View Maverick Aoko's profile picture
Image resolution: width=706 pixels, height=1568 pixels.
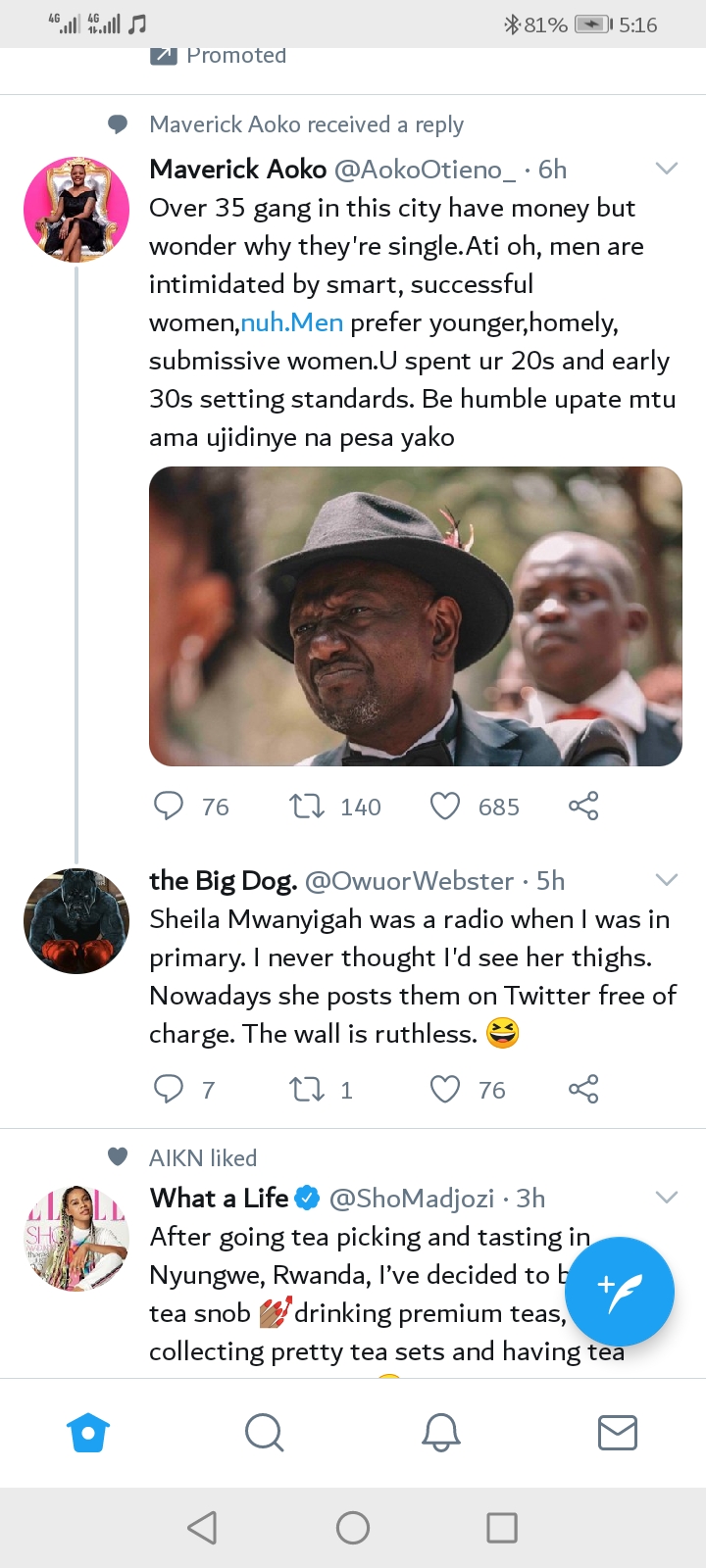pyautogui.click(x=76, y=209)
